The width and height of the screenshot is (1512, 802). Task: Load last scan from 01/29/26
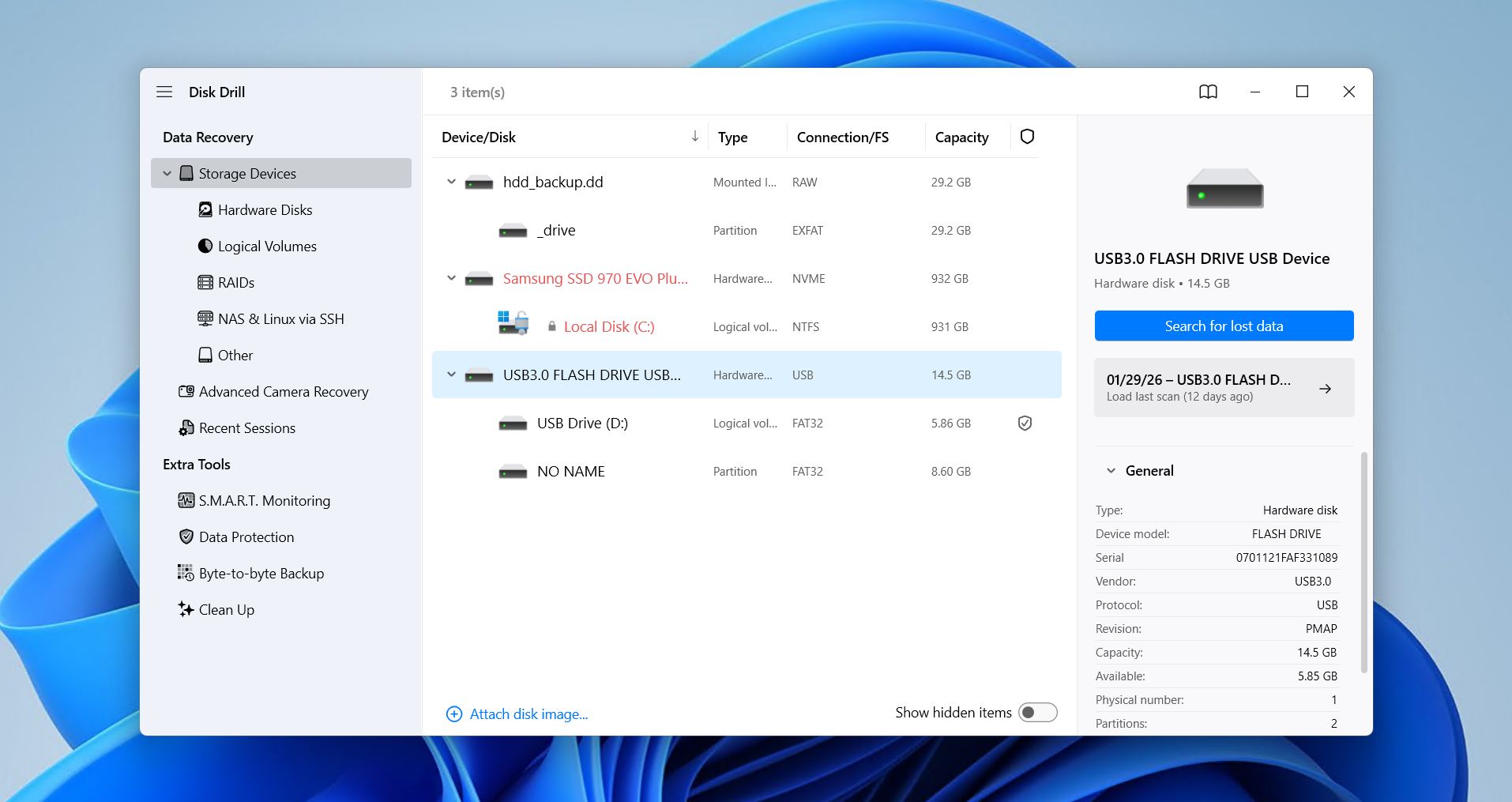[x=1224, y=387]
